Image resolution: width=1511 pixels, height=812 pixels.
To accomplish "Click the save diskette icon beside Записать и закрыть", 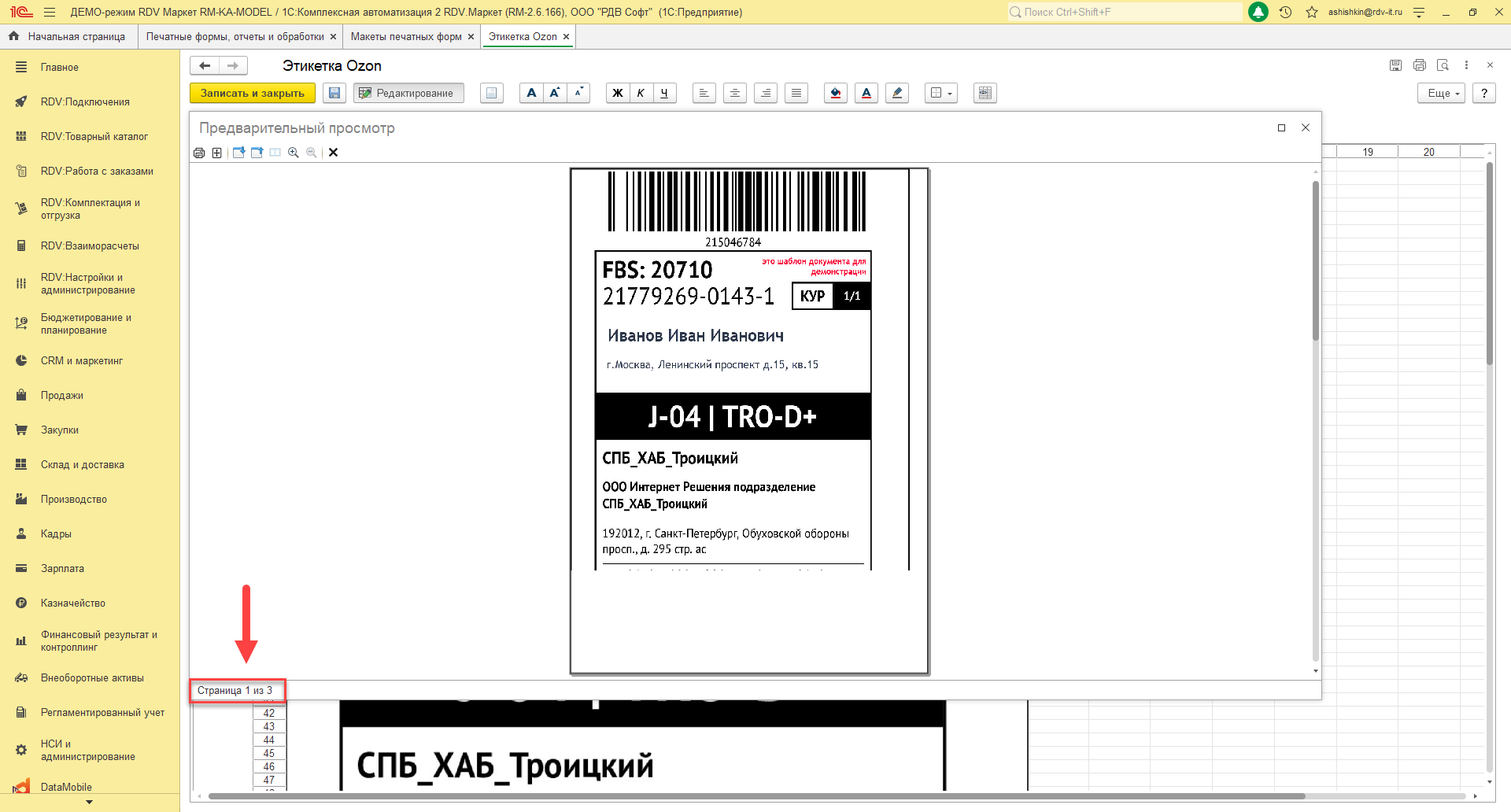I will [334, 93].
